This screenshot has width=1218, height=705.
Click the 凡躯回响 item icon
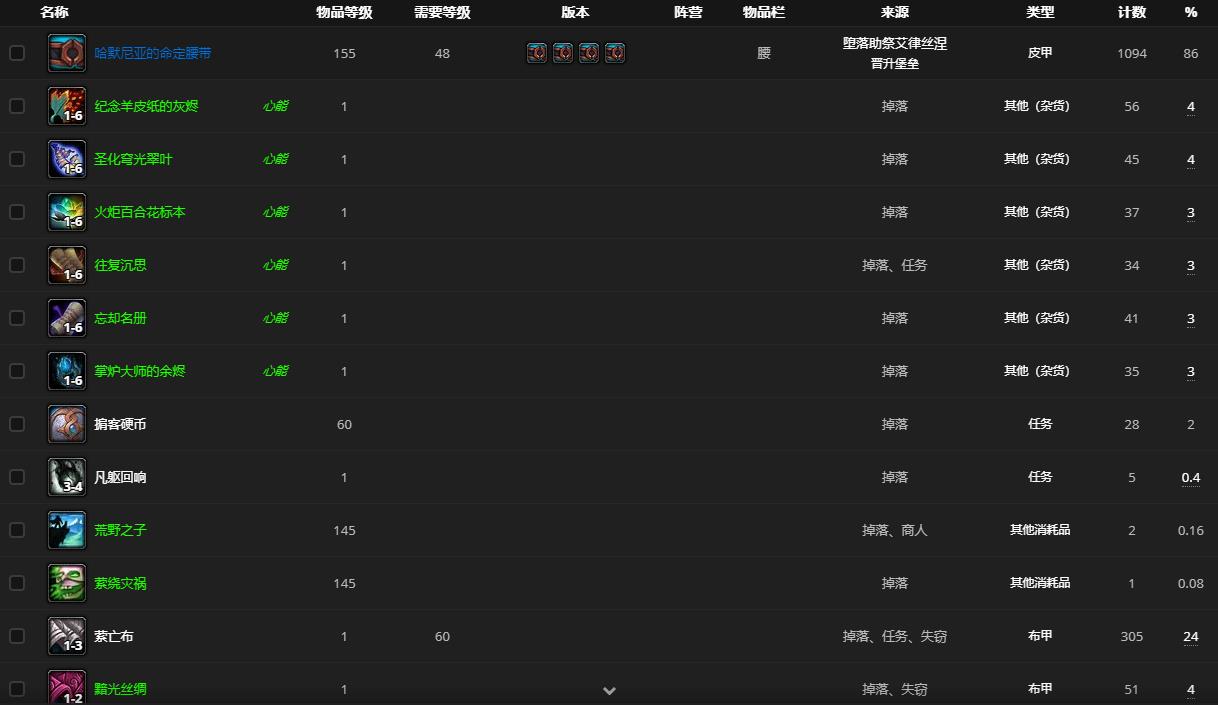(67, 477)
